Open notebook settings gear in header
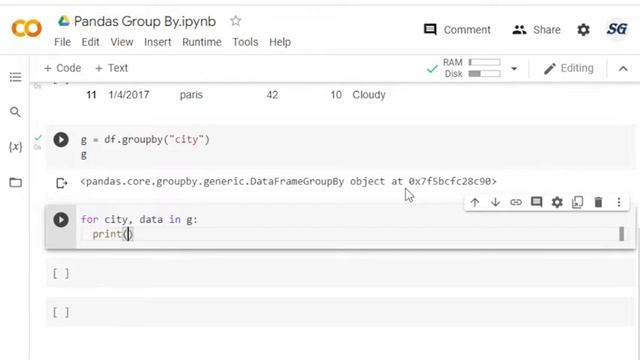Image resolution: width=640 pixels, height=360 pixels. tap(583, 30)
